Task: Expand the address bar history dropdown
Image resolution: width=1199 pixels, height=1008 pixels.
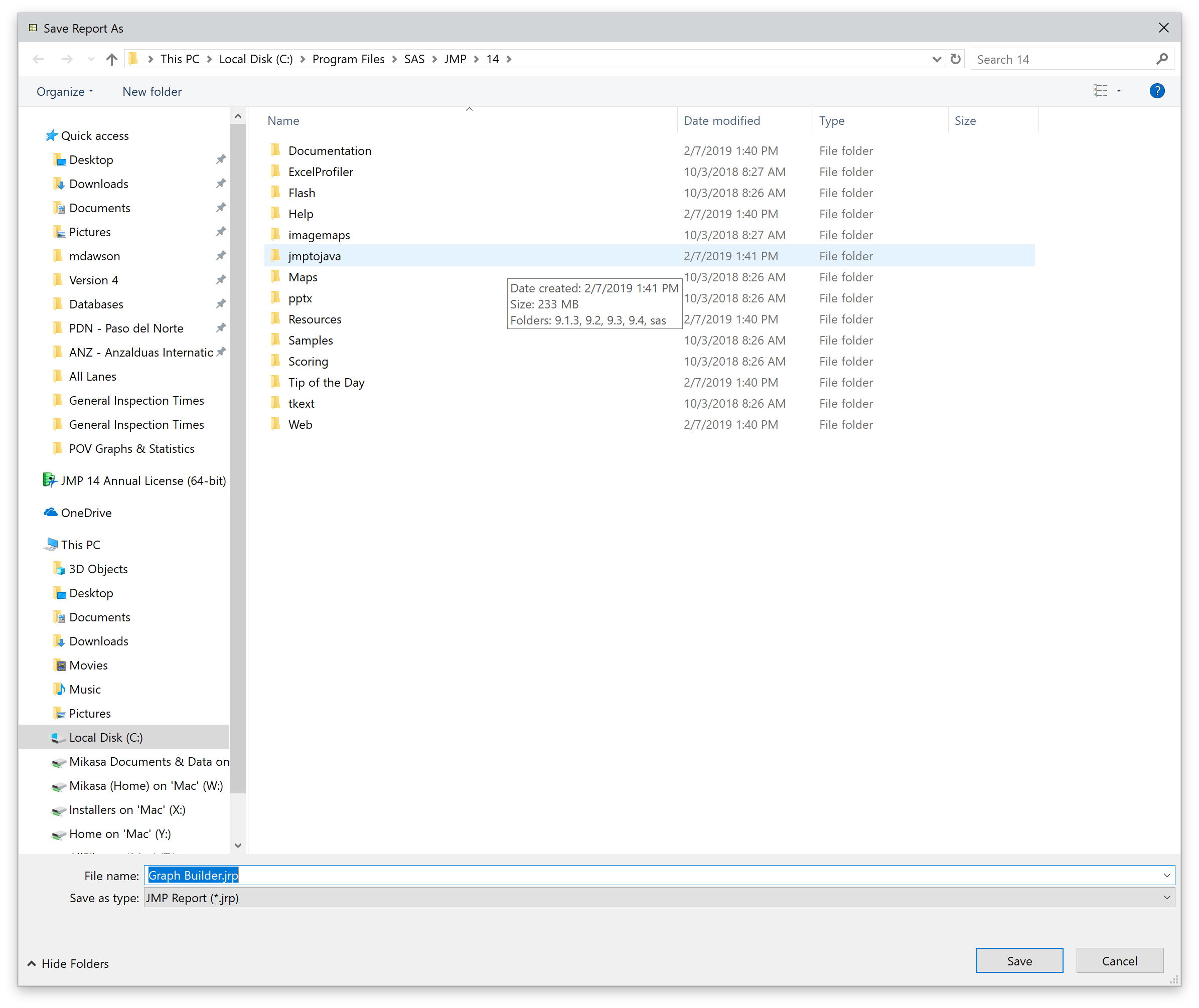Action: pyautogui.click(x=937, y=60)
